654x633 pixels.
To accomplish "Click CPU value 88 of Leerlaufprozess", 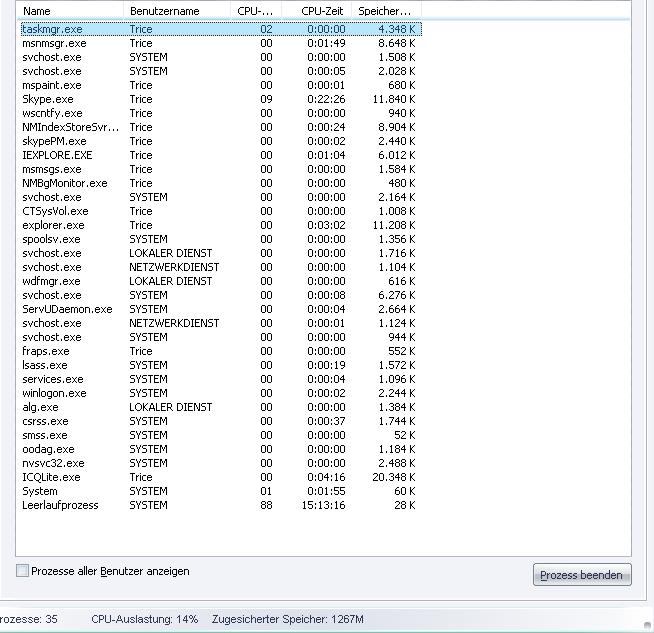I will click(266, 505).
